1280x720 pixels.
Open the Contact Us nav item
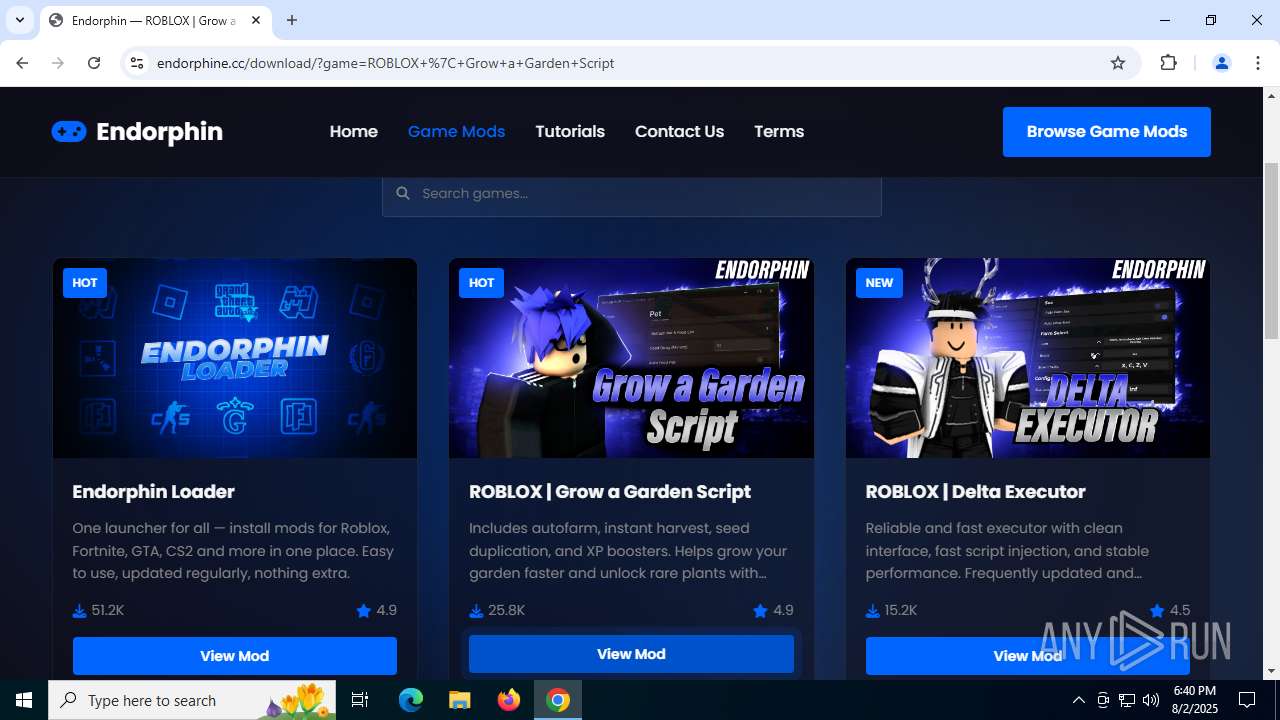coord(679,132)
